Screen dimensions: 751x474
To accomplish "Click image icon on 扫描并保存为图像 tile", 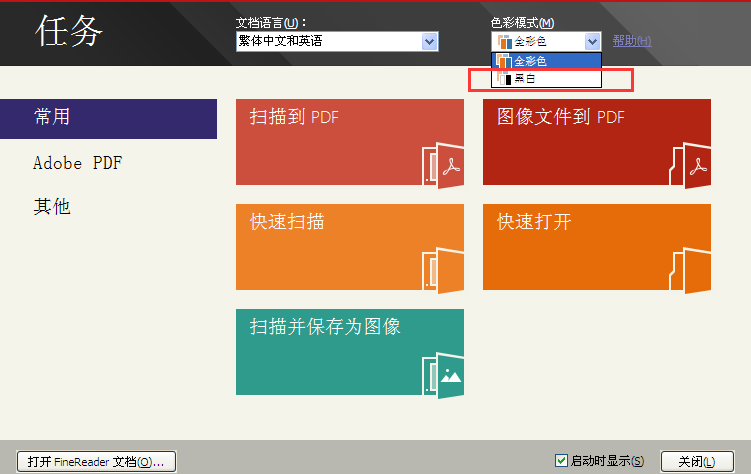I will click(443, 375).
